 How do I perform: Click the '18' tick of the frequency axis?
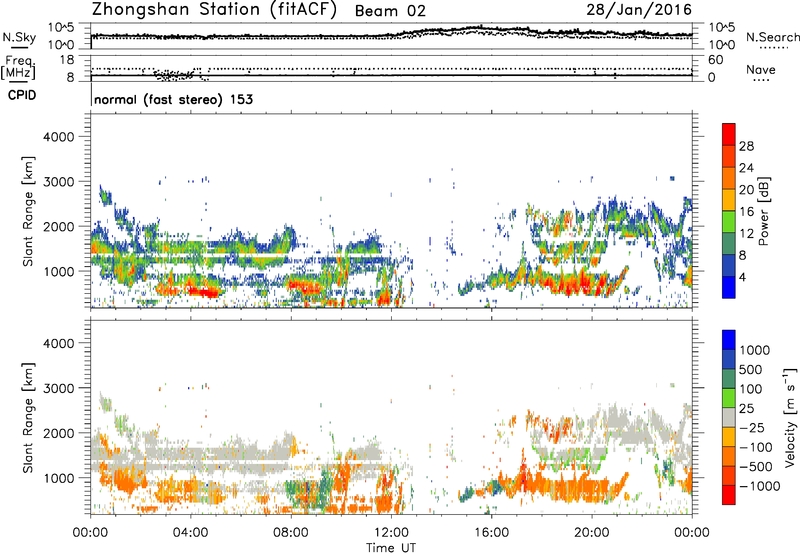[67, 60]
